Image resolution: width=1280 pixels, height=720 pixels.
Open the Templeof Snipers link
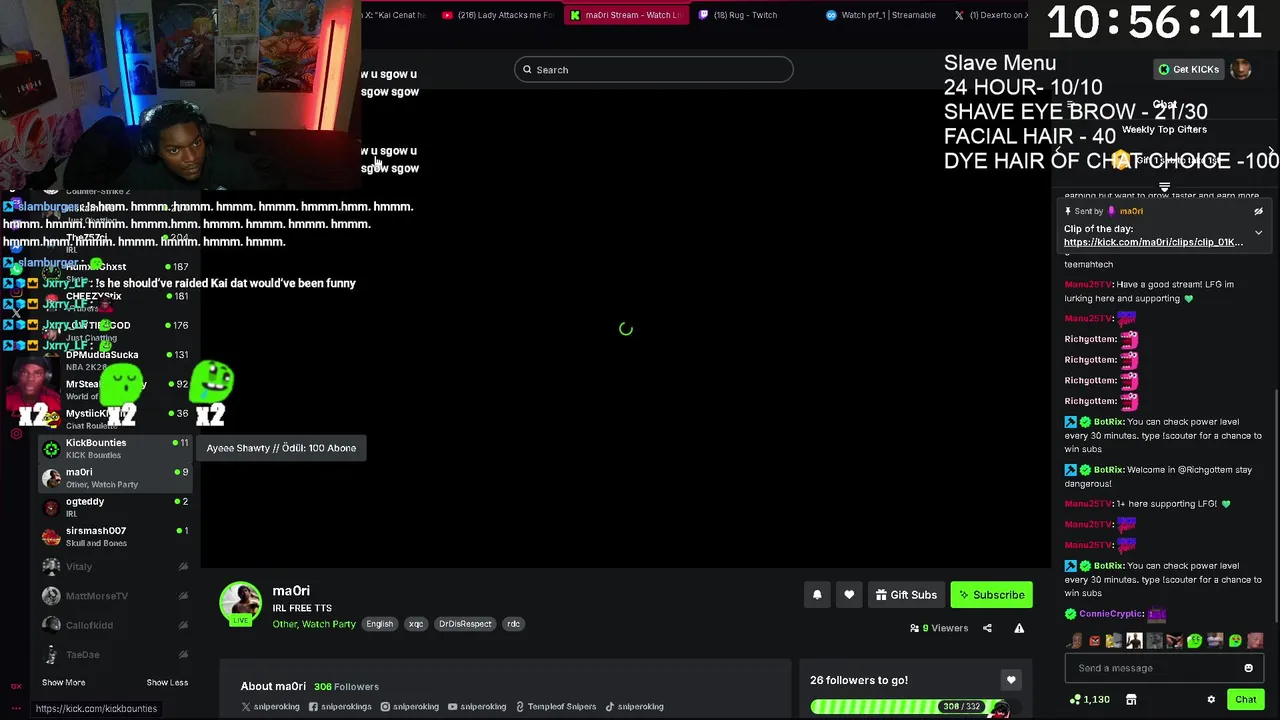click(x=555, y=707)
